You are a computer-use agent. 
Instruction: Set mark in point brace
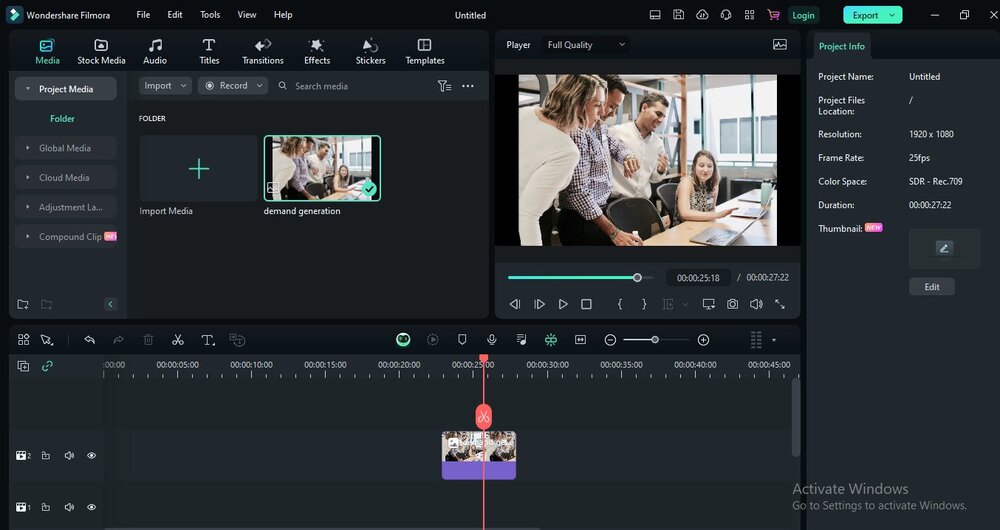pyautogui.click(x=619, y=304)
